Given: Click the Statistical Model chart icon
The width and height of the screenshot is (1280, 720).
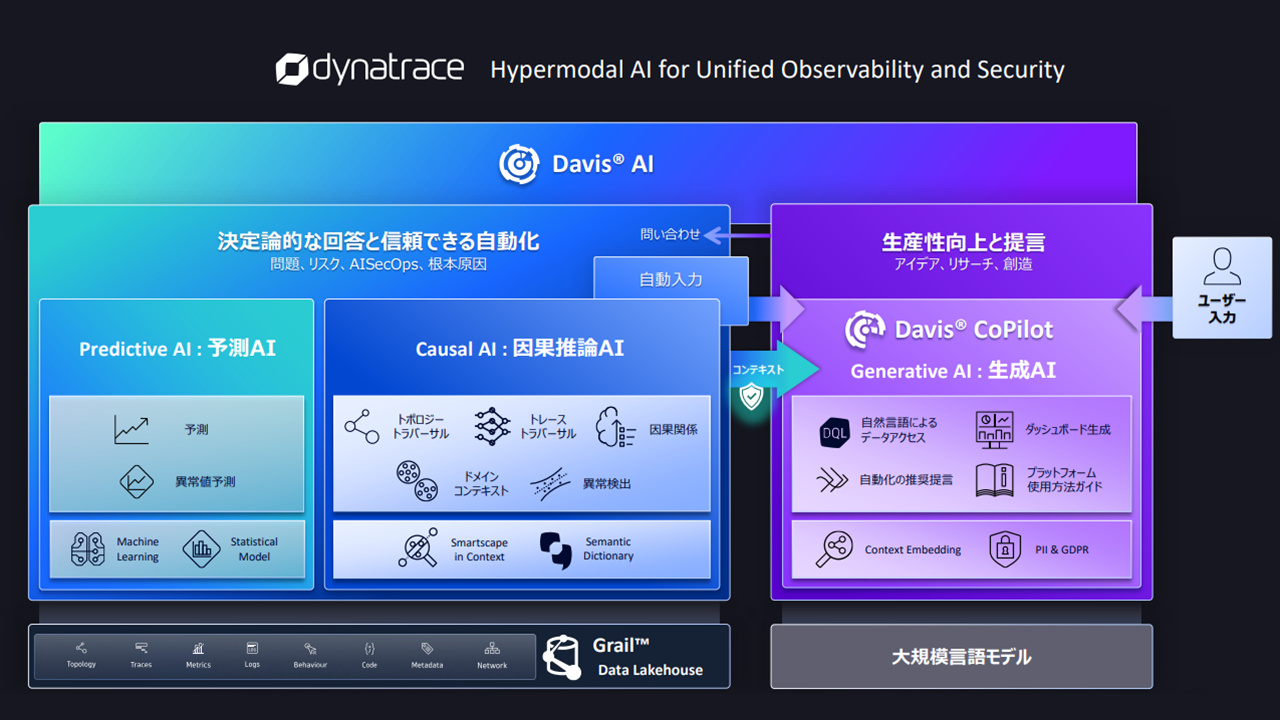Looking at the screenshot, I should [201, 549].
